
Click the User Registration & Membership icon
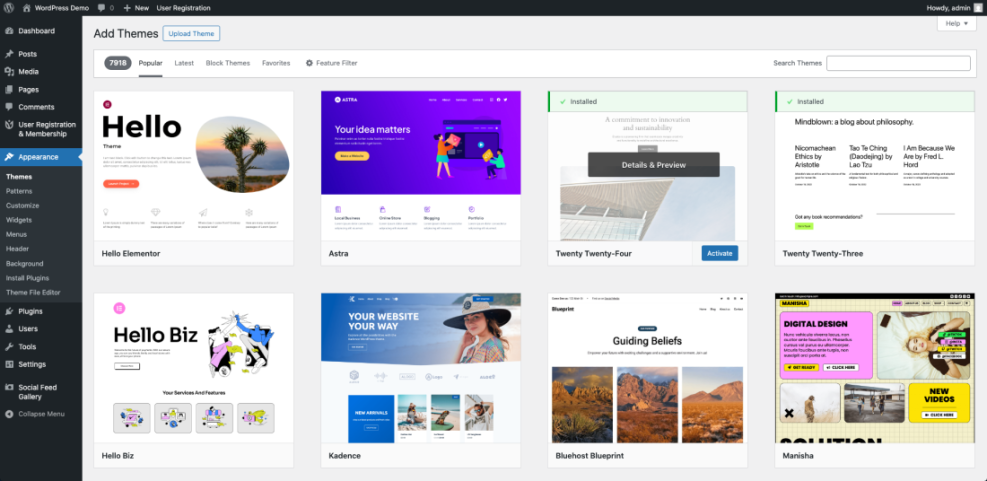pyautogui.click(x=9, y=125)
